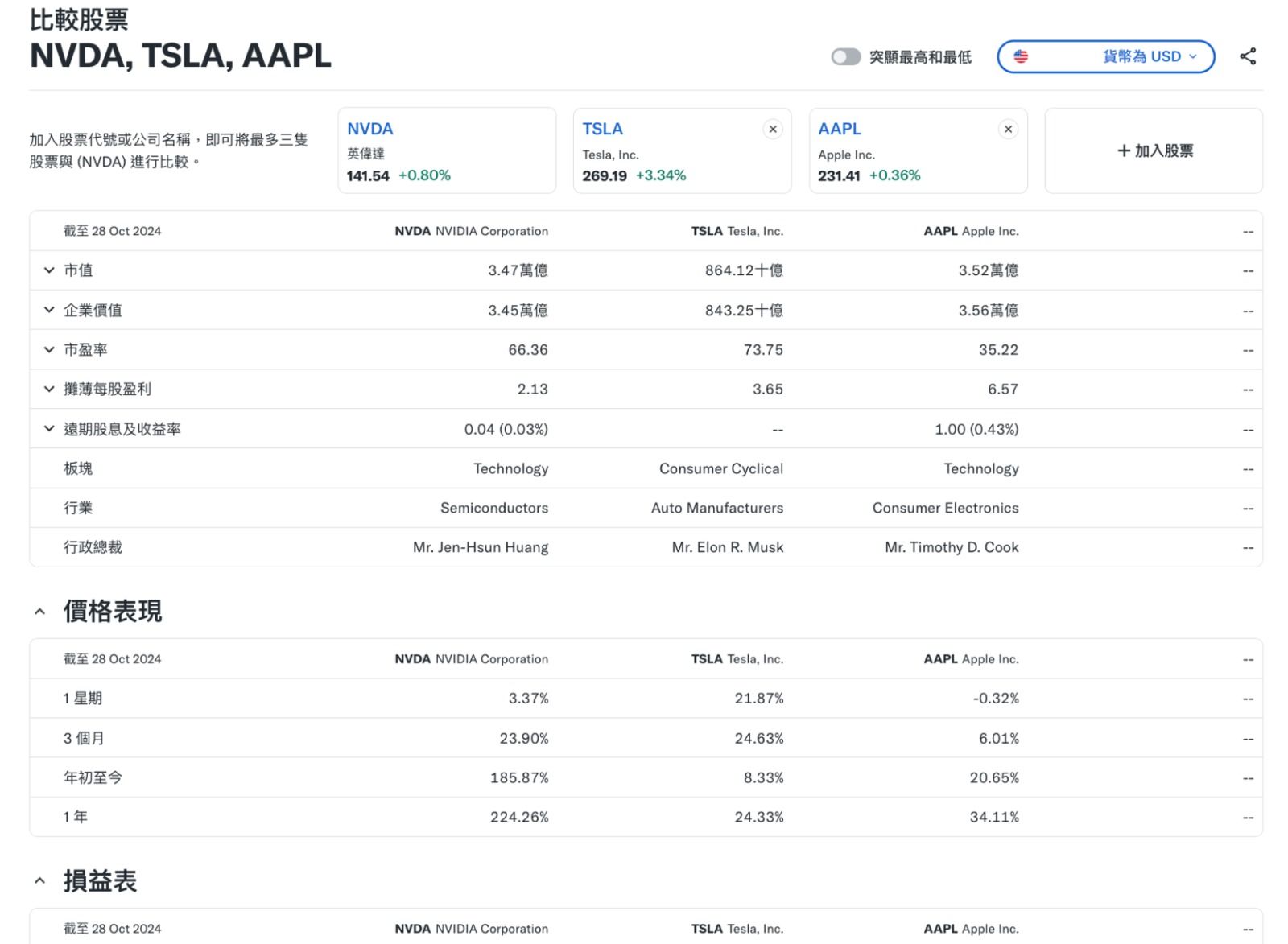Expand the 企業價值 row

point(49,310)
